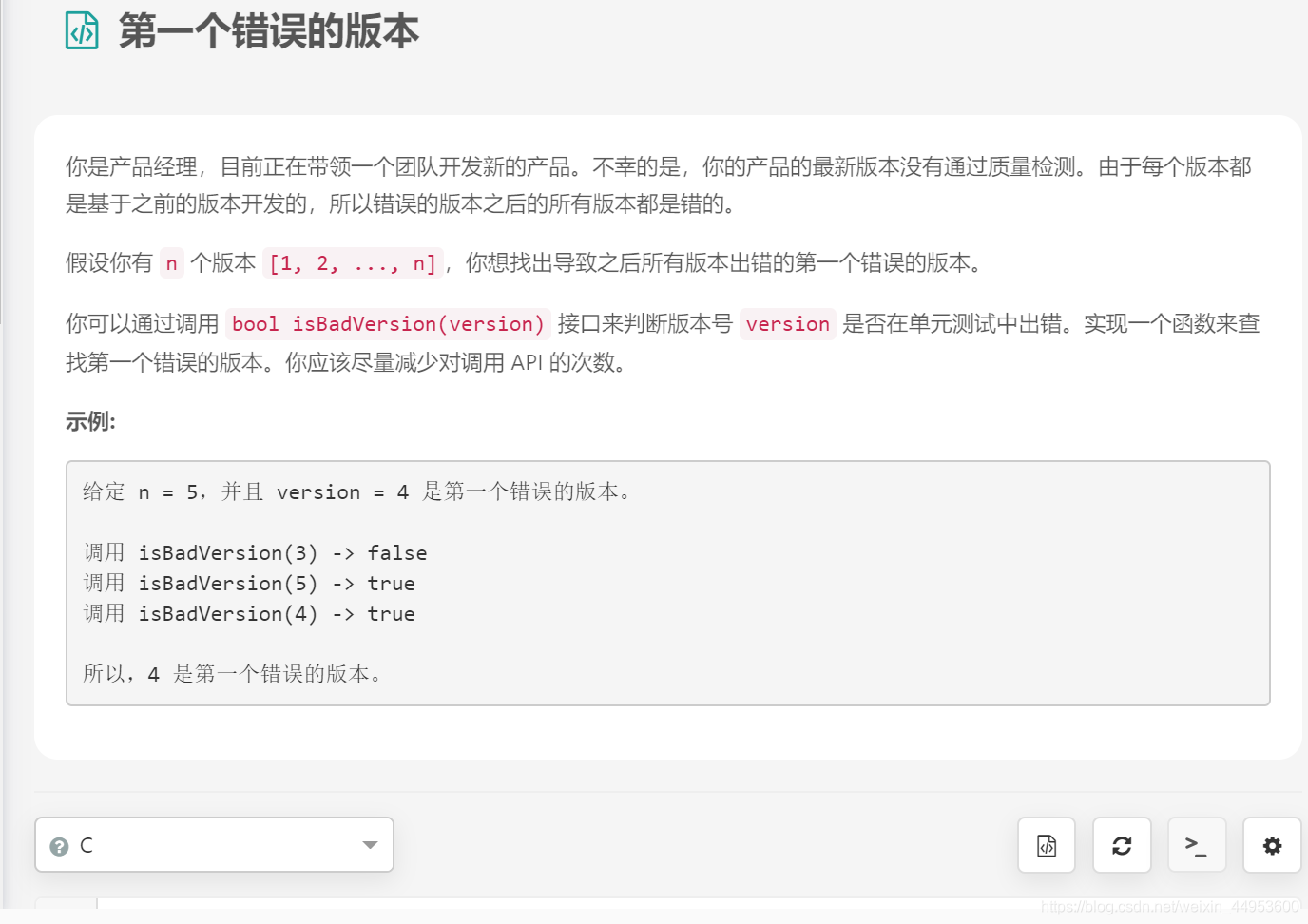The width and height of the screenshot is (1308, 924).
Task: Open the terminal console button
Action: coord(1197,845)
